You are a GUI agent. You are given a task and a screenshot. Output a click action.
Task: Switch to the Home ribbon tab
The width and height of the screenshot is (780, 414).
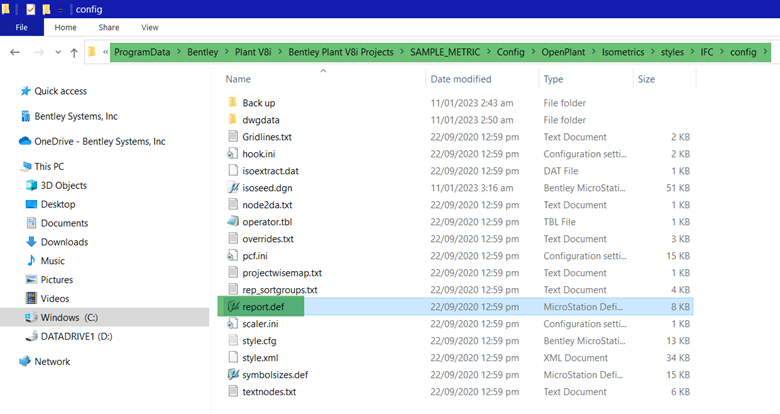pos(65,27)
